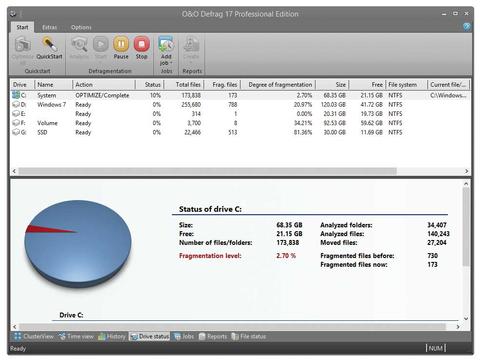The height and width of the screenshot is (362, 480).
Task: Click the Windows 7 drive name
Action: pyautogui.click(x=51, y=105)
